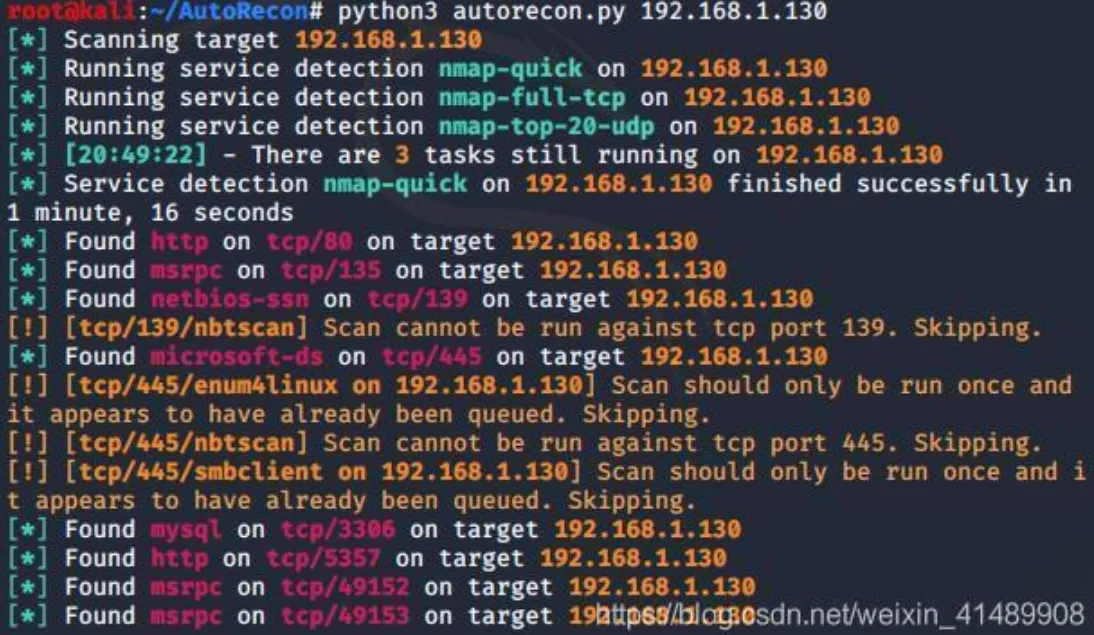1094x635 pixels.
Task: Click the tcp/5357 port text
Action: coord(324,558)
